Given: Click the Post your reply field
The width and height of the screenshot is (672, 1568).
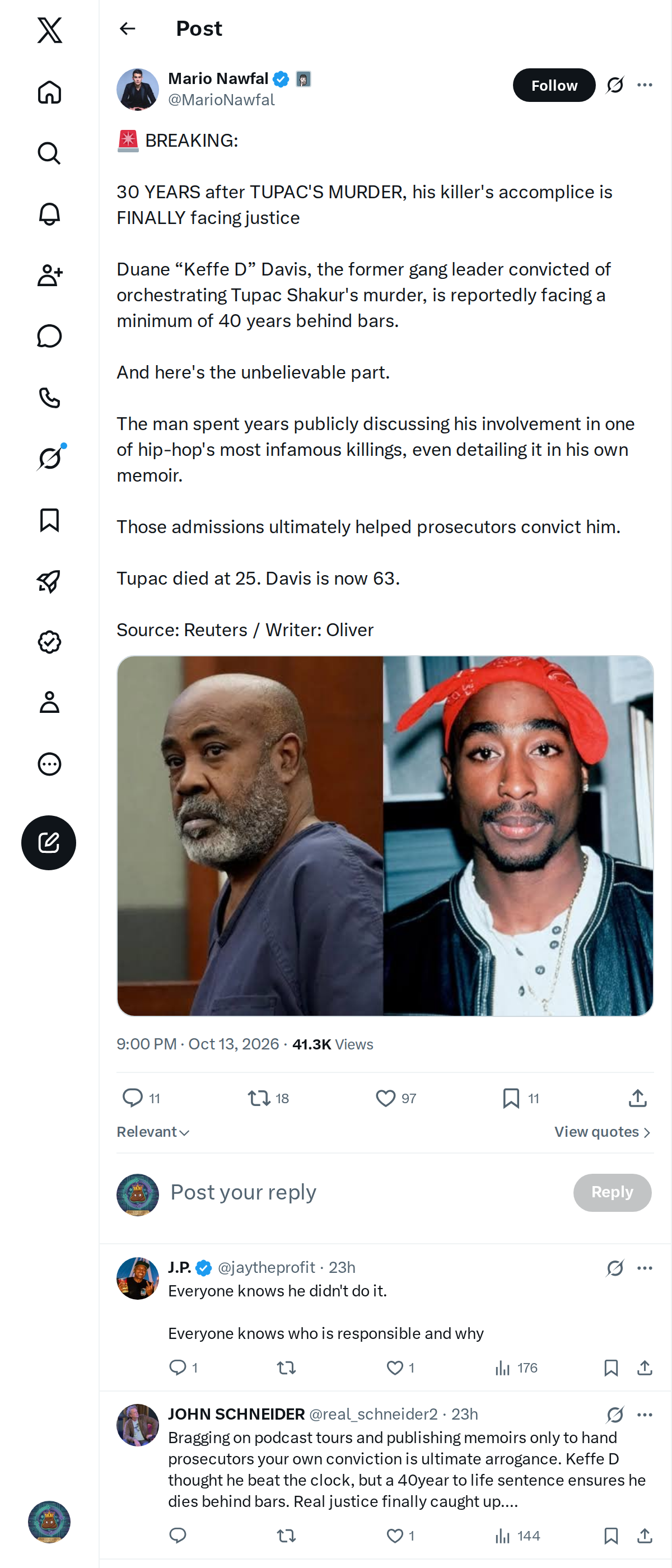Looking at the screenshot, I should click(x=365, y=1192).
